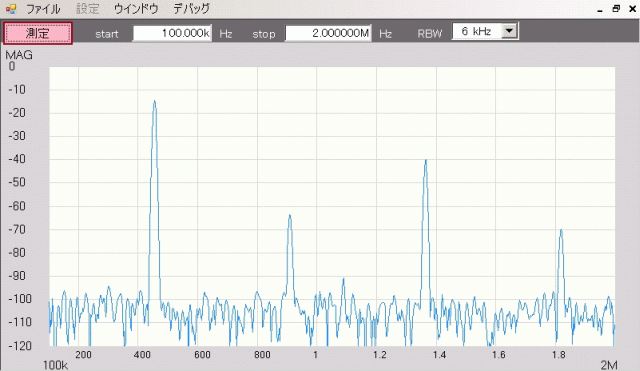
Task: Restore the window with the restore icon
Action: [x=616, y=9]
